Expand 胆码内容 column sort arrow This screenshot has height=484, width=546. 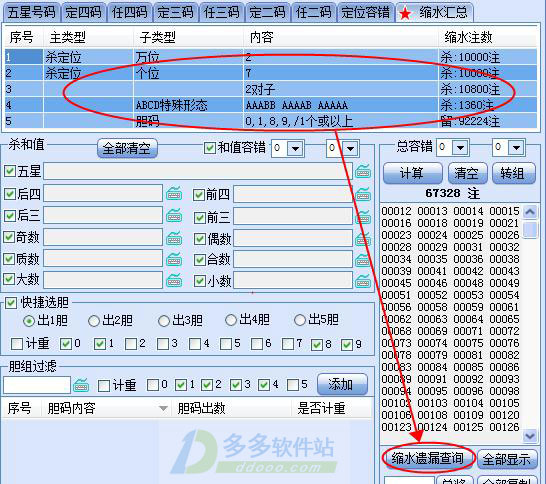click(x=163, y=408)
